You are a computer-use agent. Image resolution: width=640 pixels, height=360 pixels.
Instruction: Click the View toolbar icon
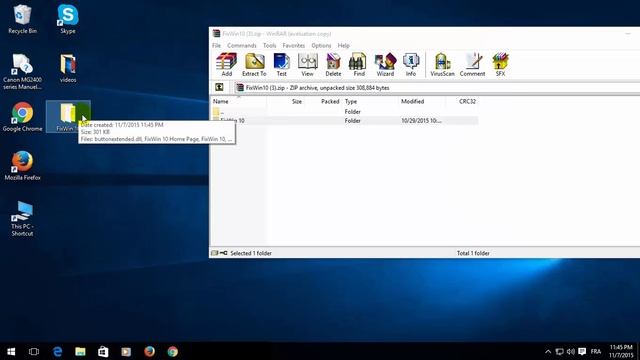307,65
